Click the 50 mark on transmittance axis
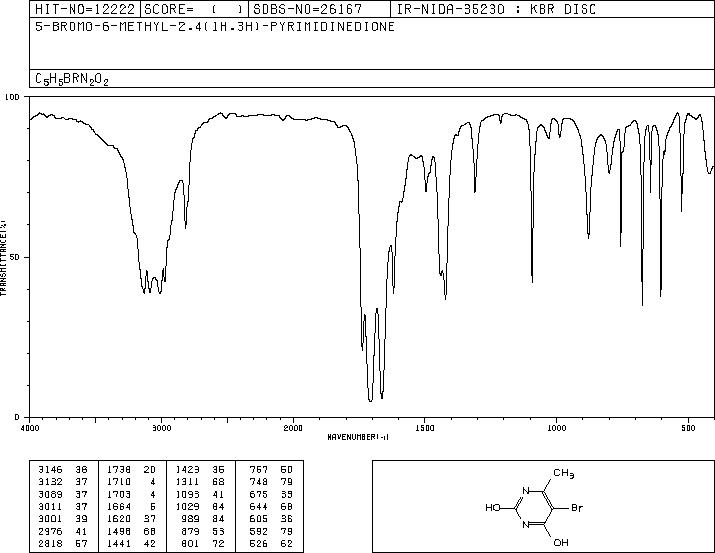715x553 pixels. 16,257
